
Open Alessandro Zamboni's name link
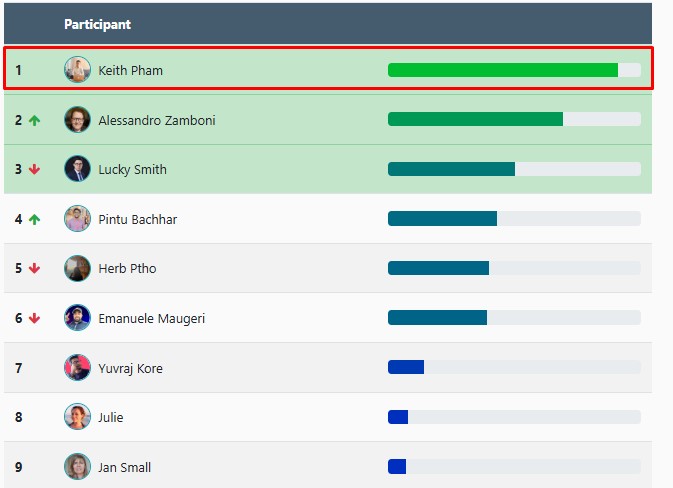pos(156,120)
